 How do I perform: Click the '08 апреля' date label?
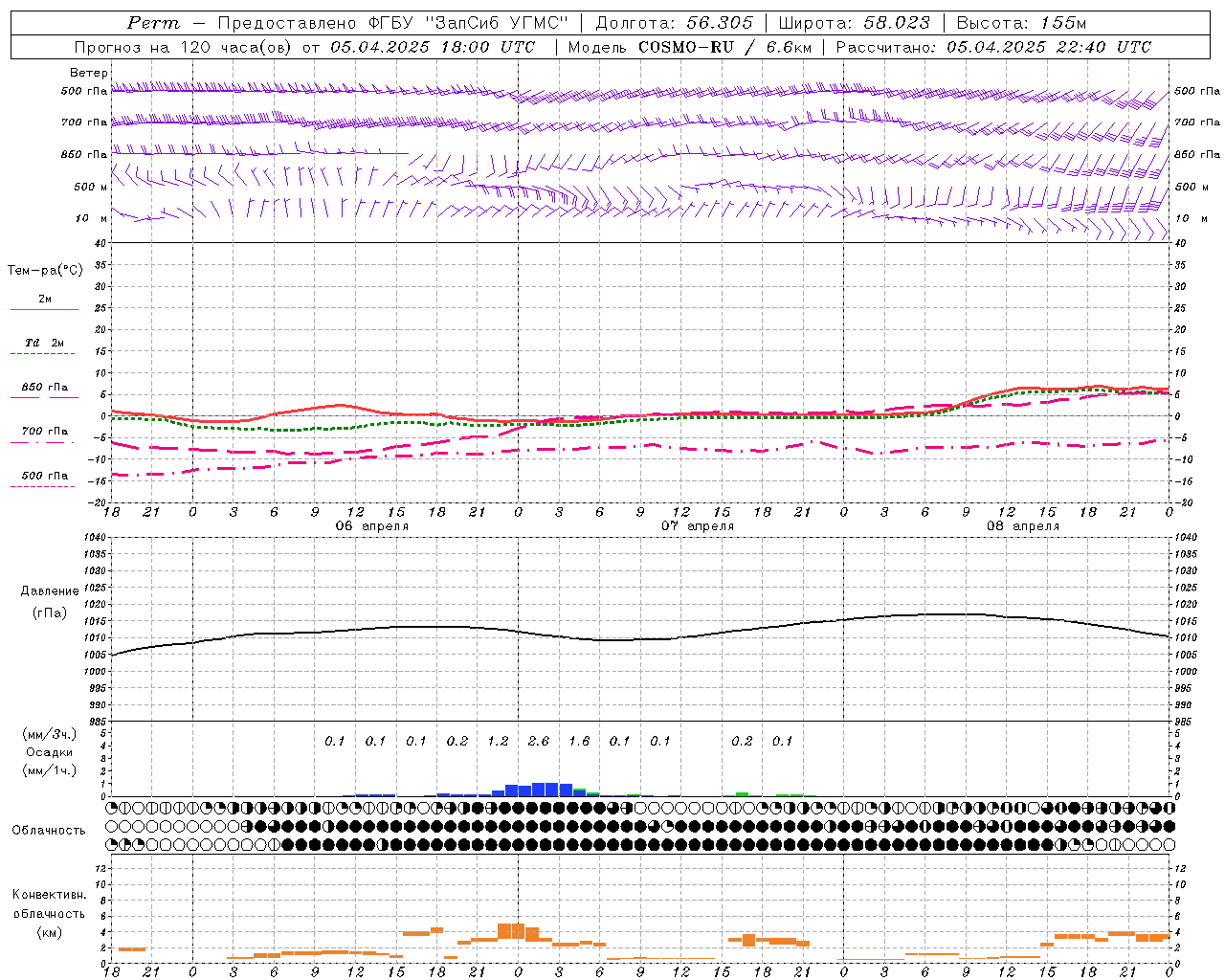click(x=1023, y=526)
